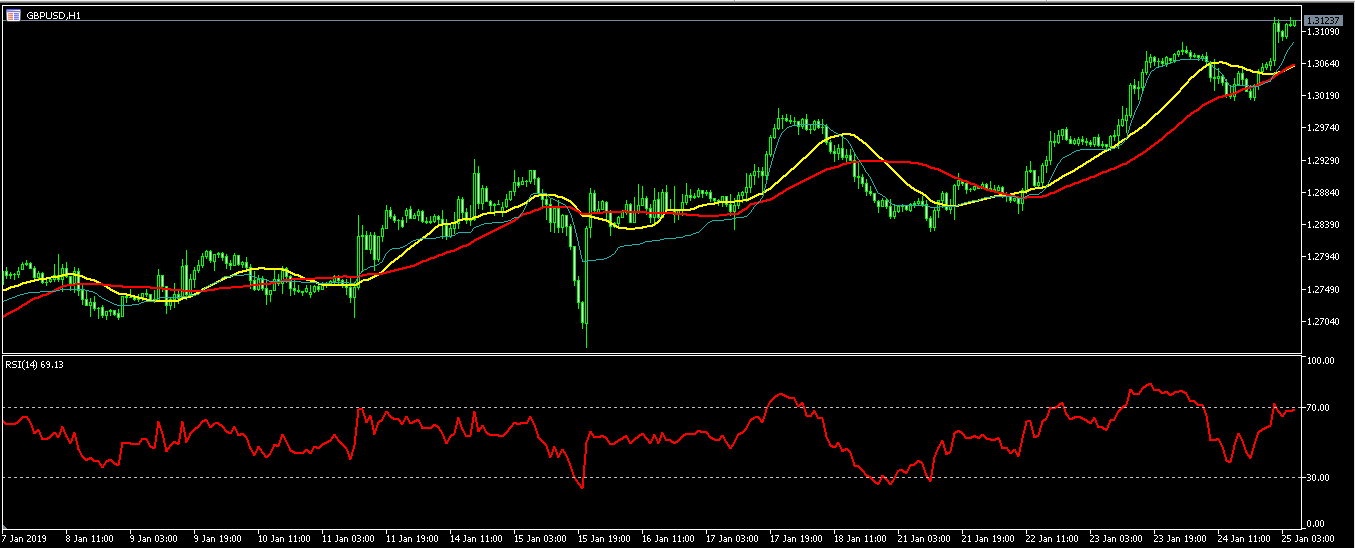The image size is (1355, 548).
Task: Click the 16 Jan 11:00 time label
Action: pyautogui.click(x=668, y=538)
